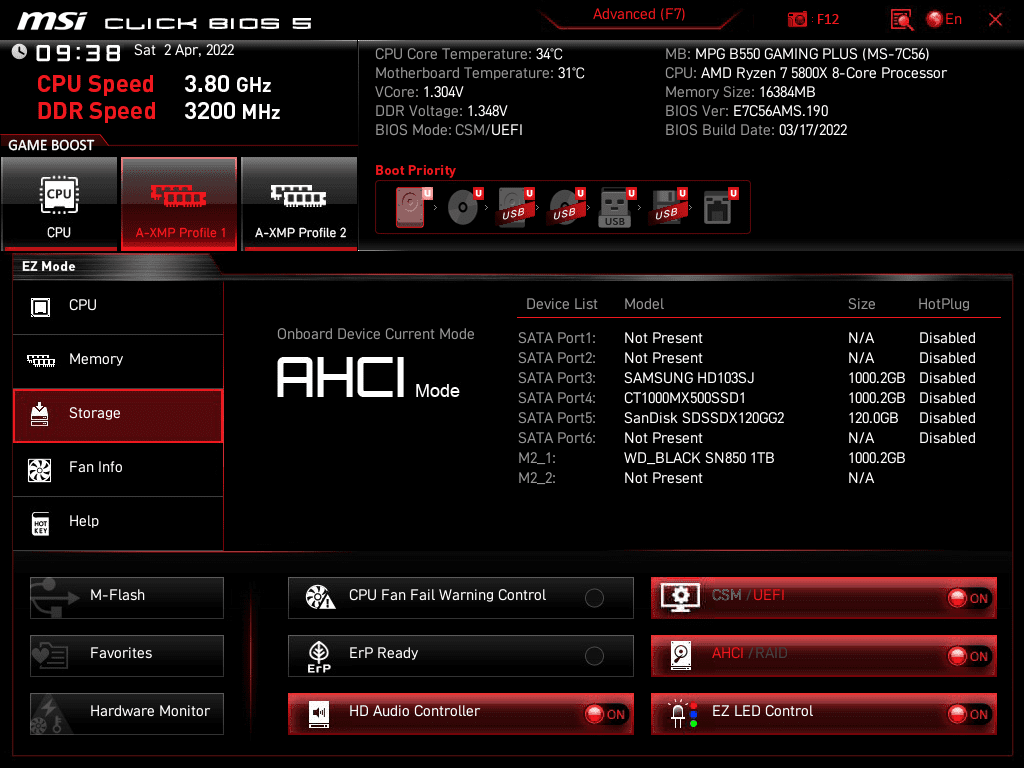Select the USB hard disk boot icon

point(516,207)
